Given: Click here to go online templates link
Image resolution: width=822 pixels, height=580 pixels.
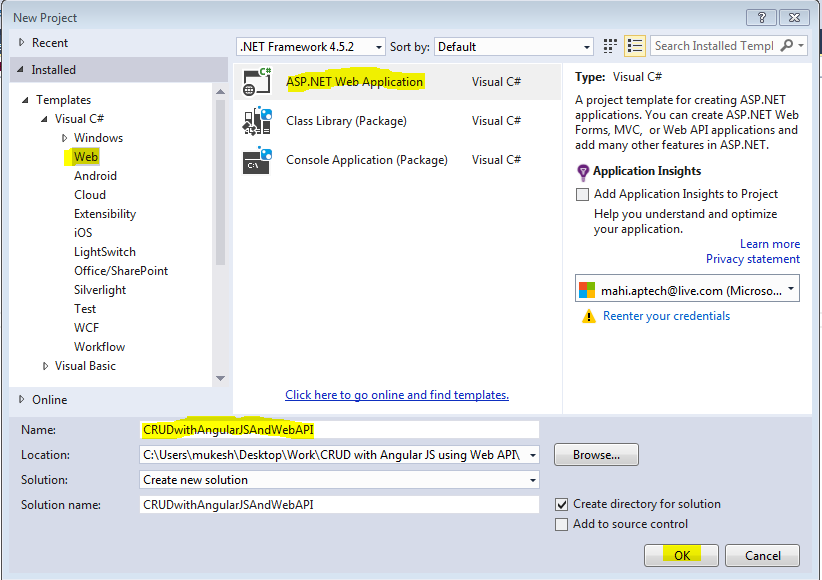Looking at the screenshot, I should [x=397, y=395].
